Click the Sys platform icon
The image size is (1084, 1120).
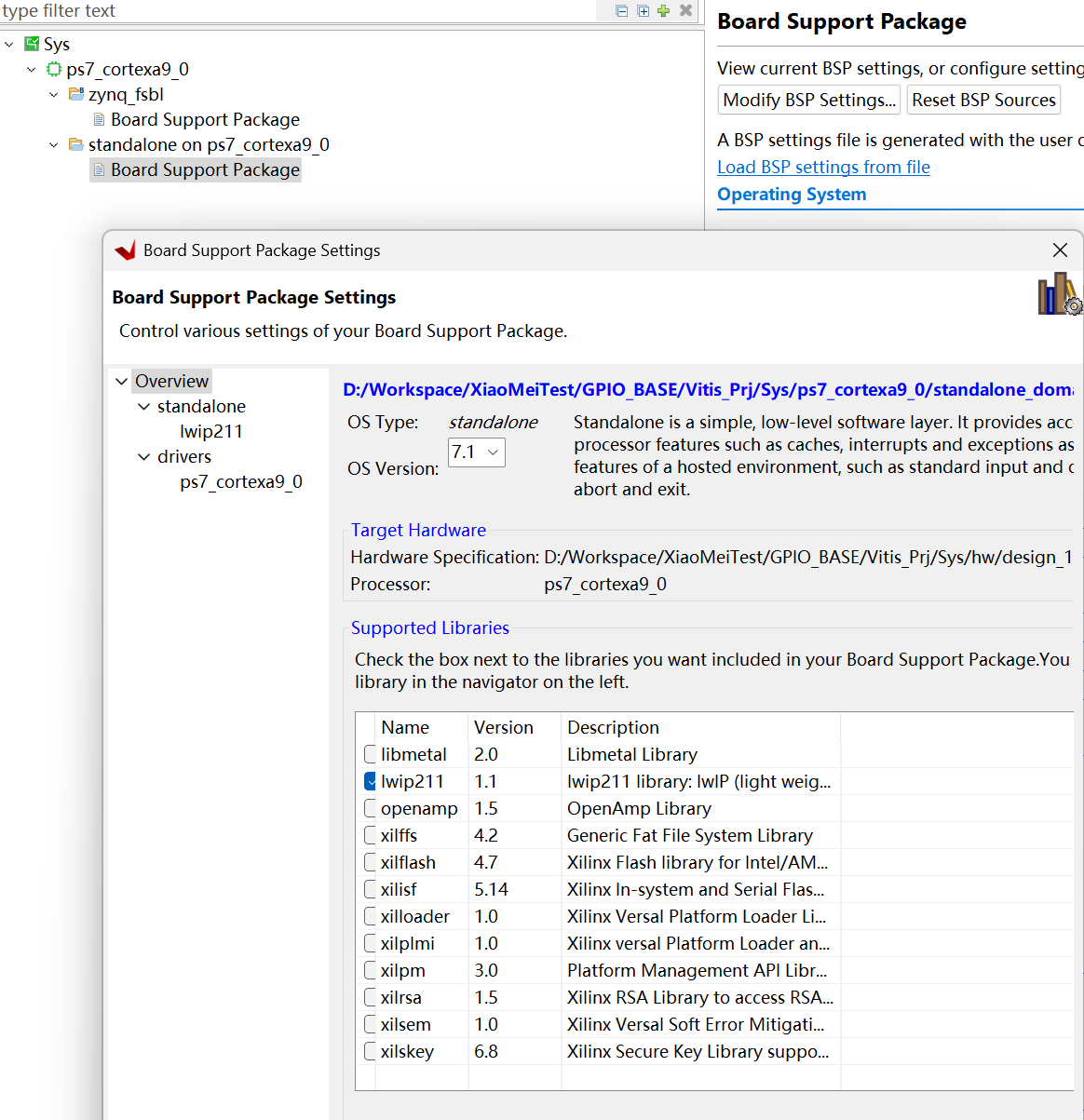(32, 44)
